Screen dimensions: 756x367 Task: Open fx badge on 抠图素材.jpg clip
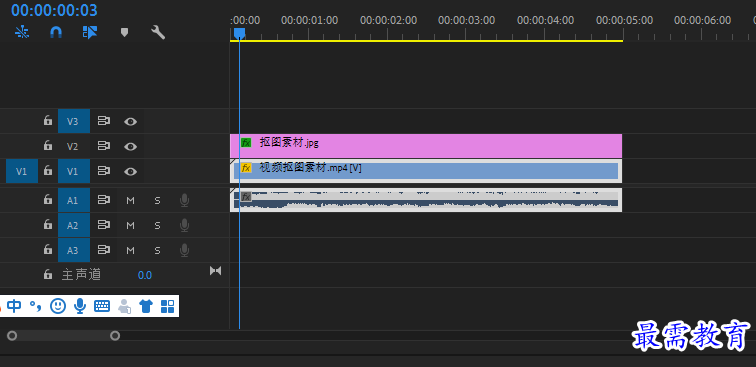(x=246, y=143)
